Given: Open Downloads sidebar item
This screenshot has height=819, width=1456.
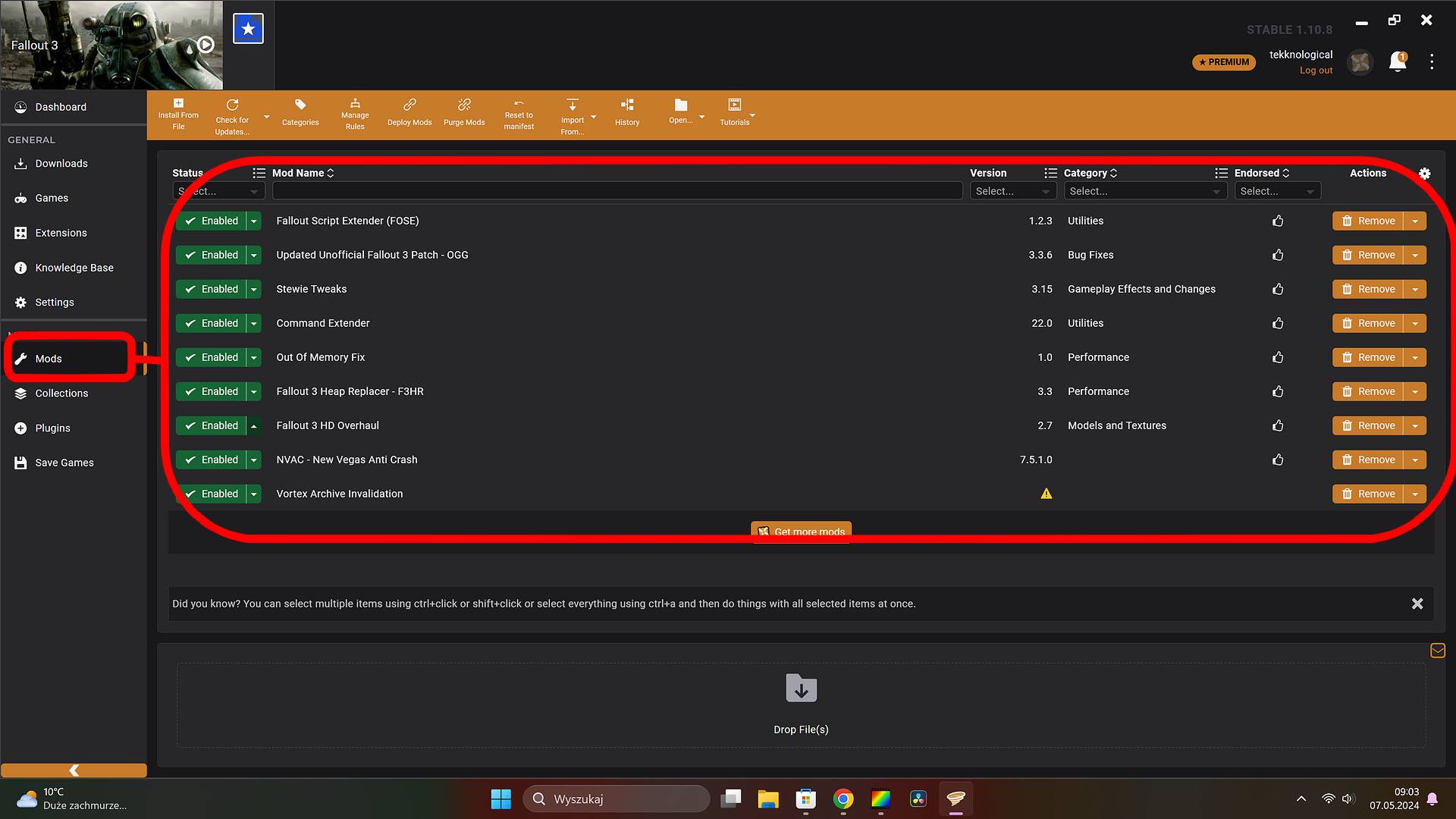Looking at the screenshot, I should point(74,163).
